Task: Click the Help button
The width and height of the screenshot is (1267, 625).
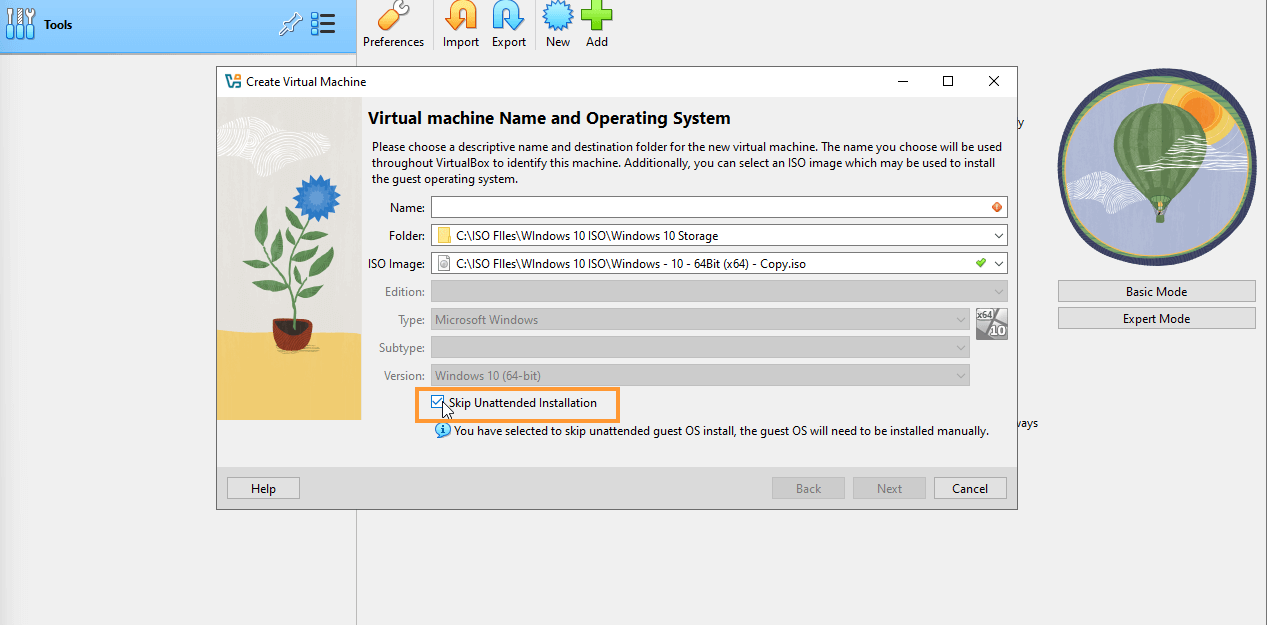Action: pos(263,488)
